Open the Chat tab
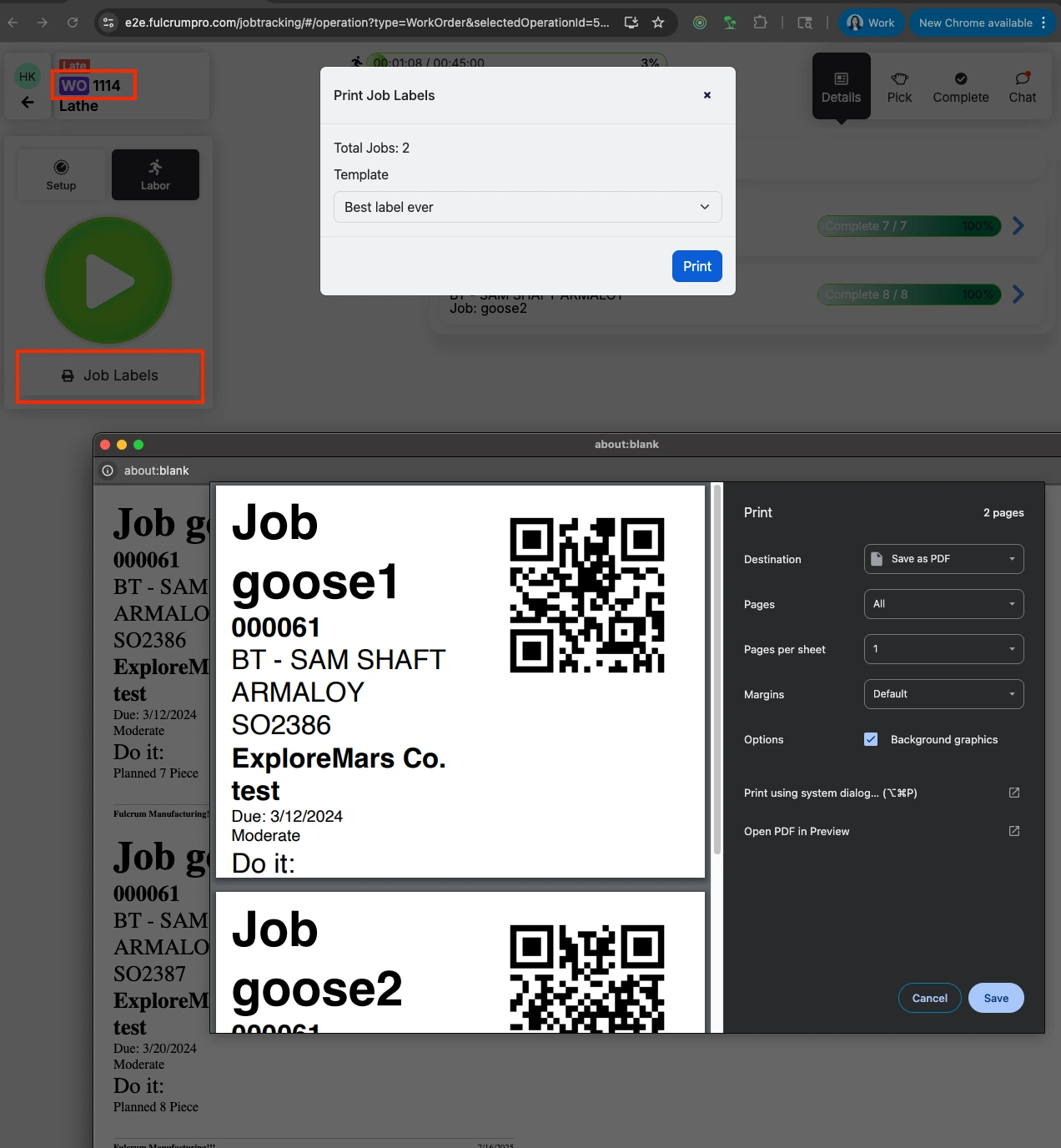The width and height of the screenshot is (1061, 1148). [1022, 87]
